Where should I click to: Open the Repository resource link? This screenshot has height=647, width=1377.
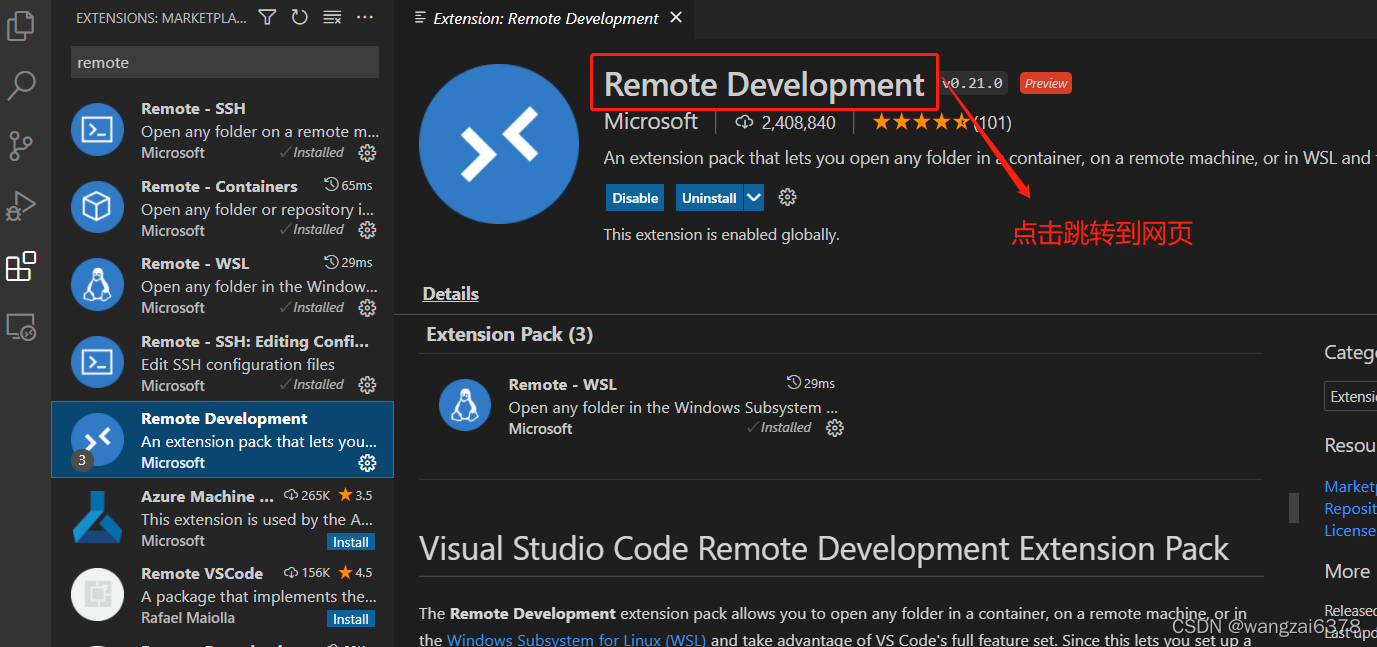(1350, 508)
